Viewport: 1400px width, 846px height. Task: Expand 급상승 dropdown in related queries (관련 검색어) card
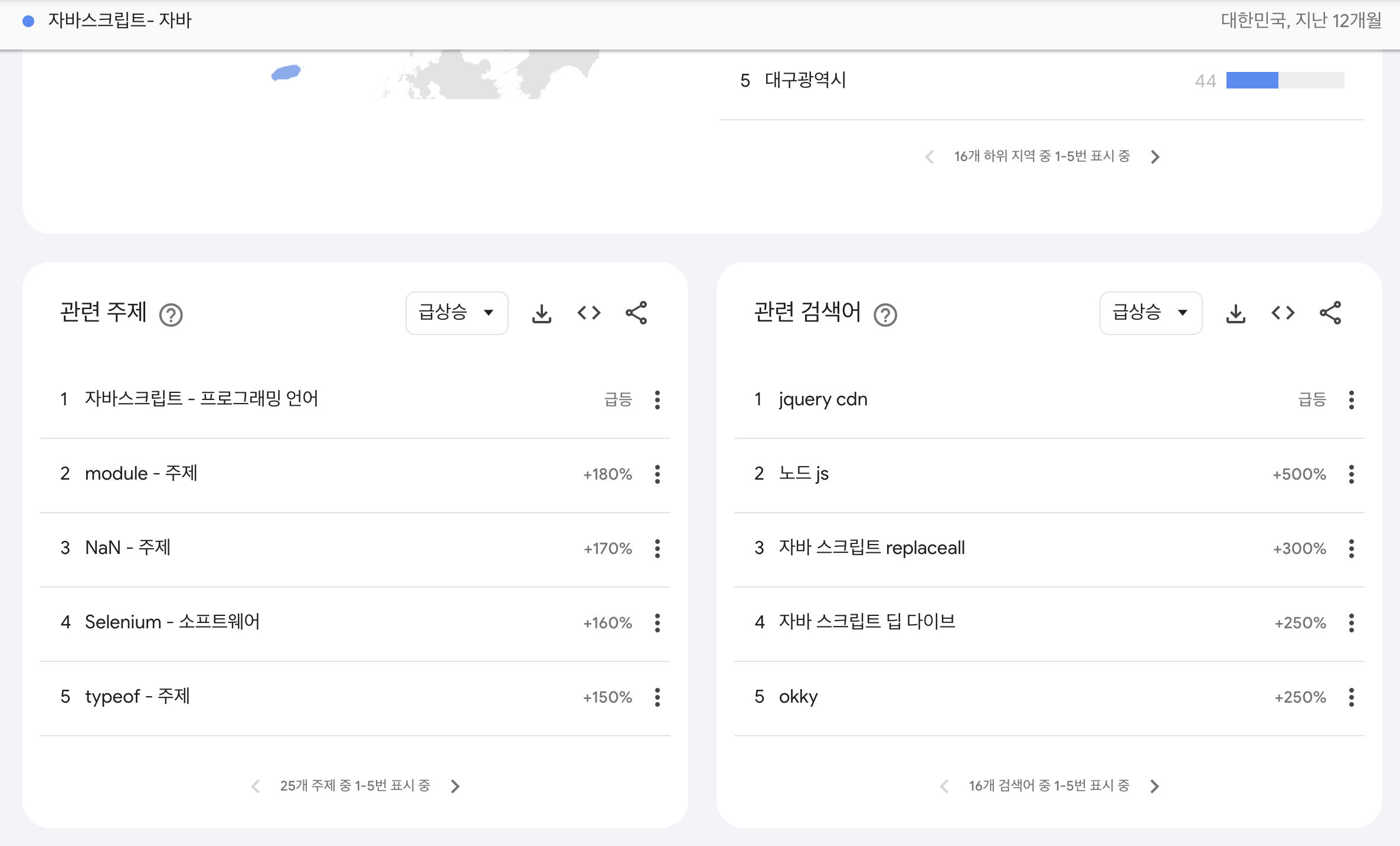click(x=1150, y=313)
